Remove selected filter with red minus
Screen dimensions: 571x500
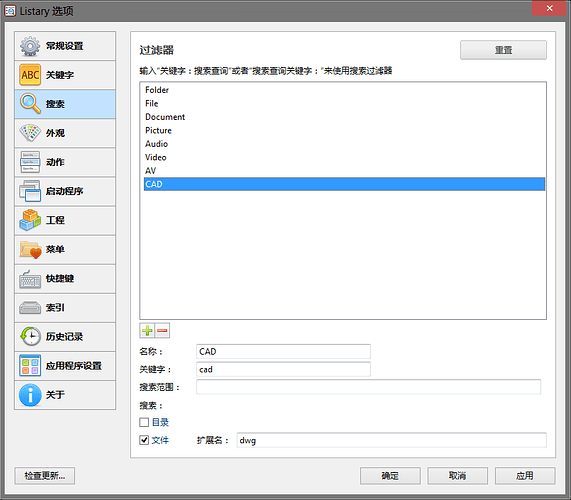point(162,331)
